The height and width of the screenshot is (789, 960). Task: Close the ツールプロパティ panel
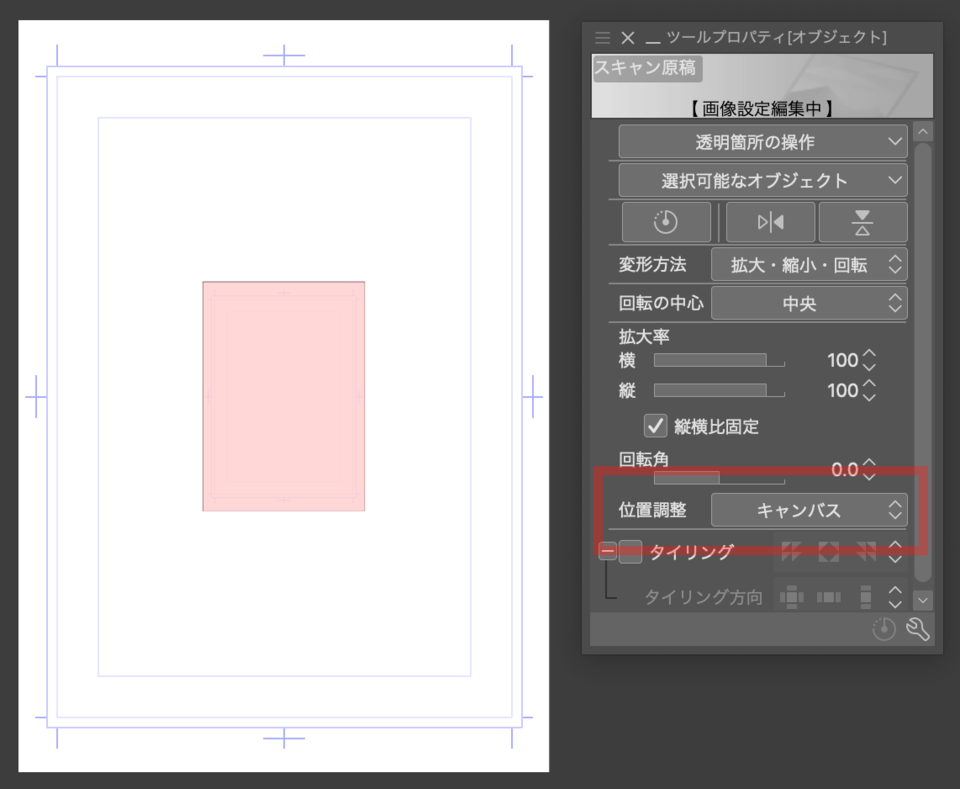click(x=628, y=38)
